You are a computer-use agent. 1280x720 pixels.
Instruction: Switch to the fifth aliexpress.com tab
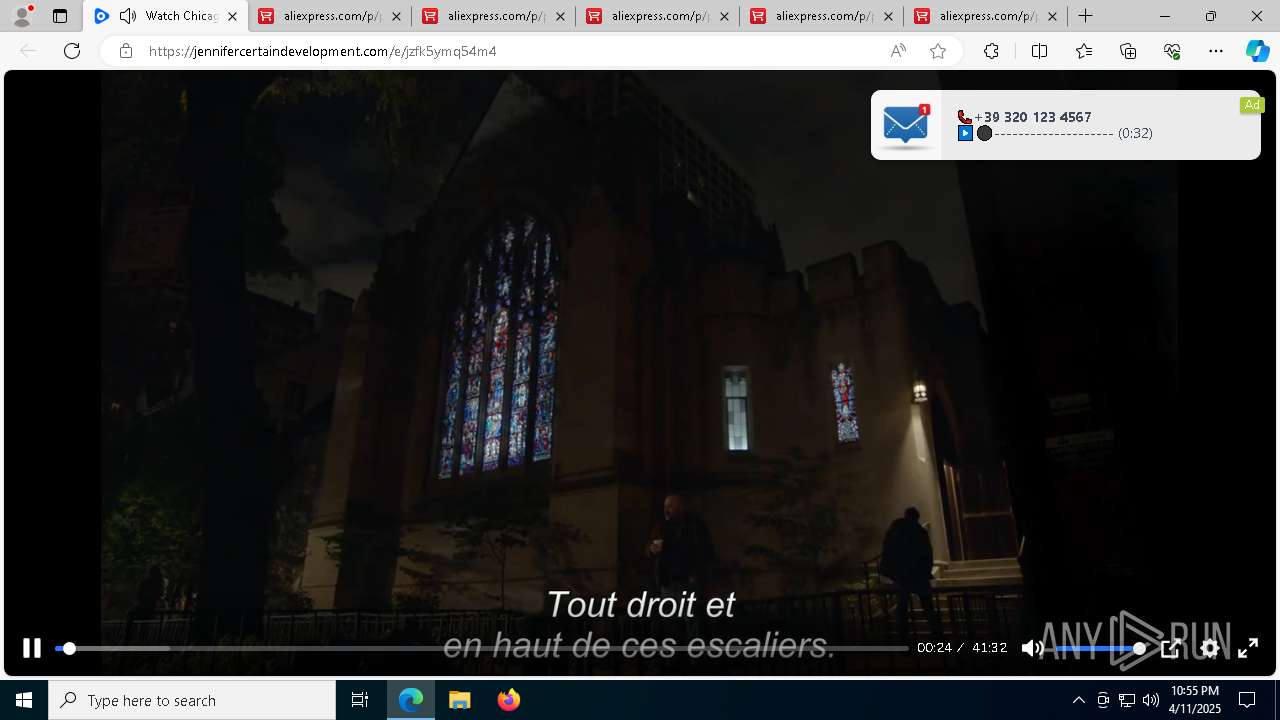coord(986,16)
